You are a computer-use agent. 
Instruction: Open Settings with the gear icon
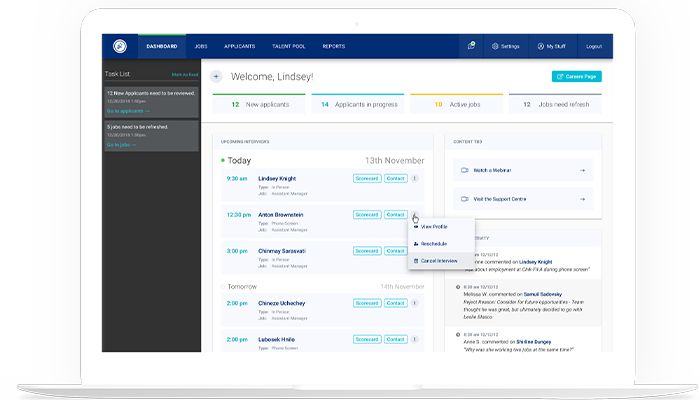tap(505, 46)
